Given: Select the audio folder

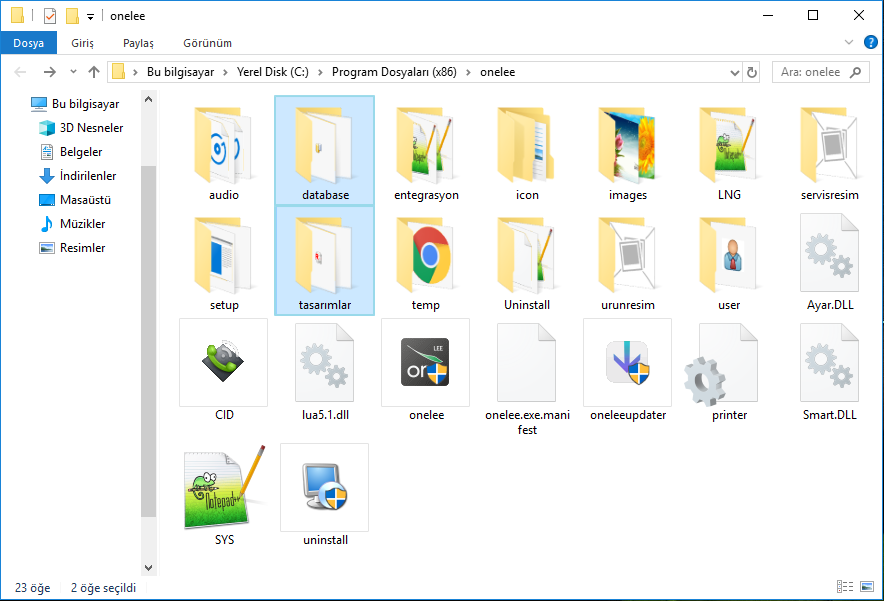Looking at the screenshot, I should click(224, 151).
